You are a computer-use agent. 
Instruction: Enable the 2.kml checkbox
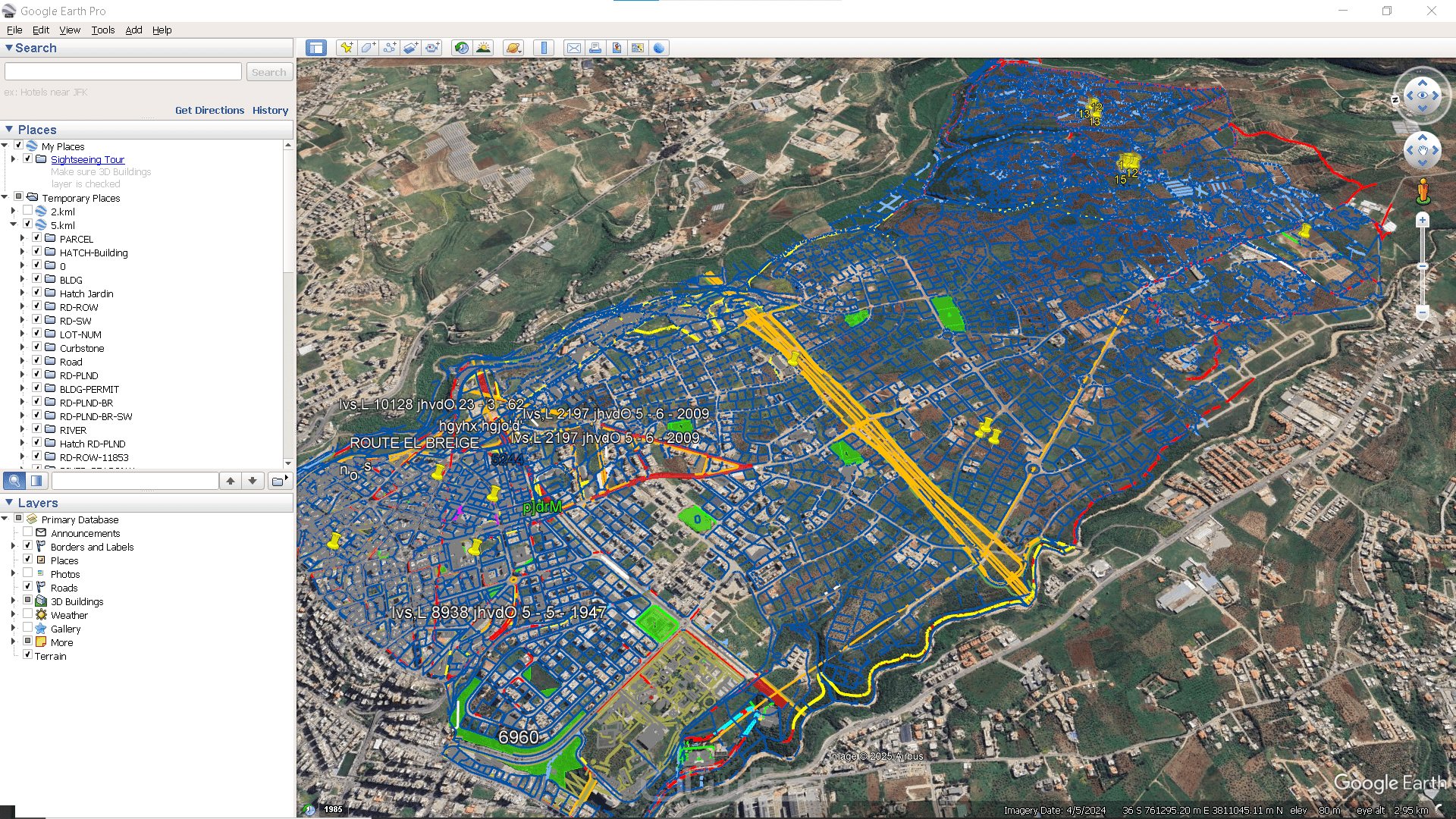[x=27, y=211]
